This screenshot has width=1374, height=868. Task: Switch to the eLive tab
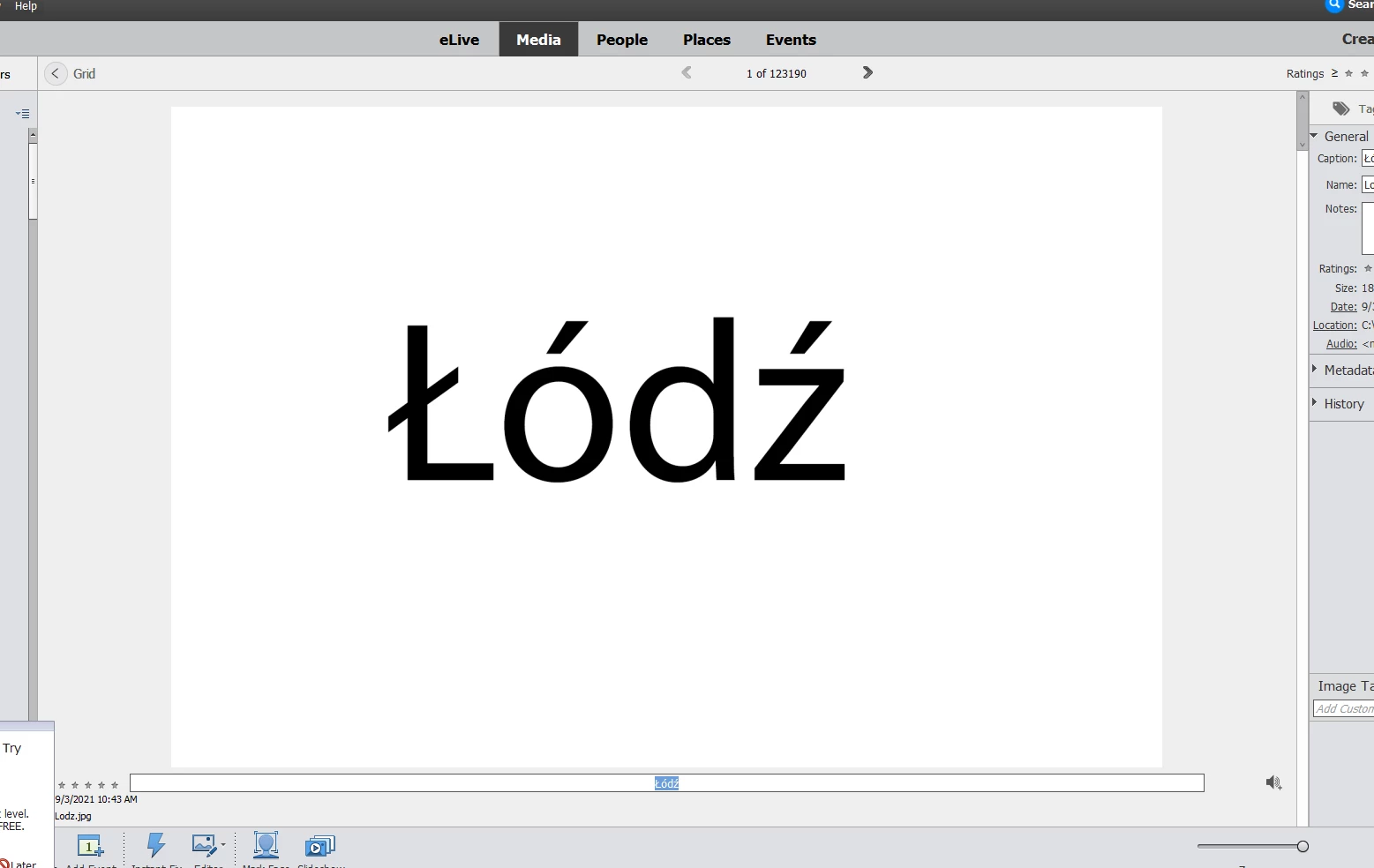tap(460, 40)
